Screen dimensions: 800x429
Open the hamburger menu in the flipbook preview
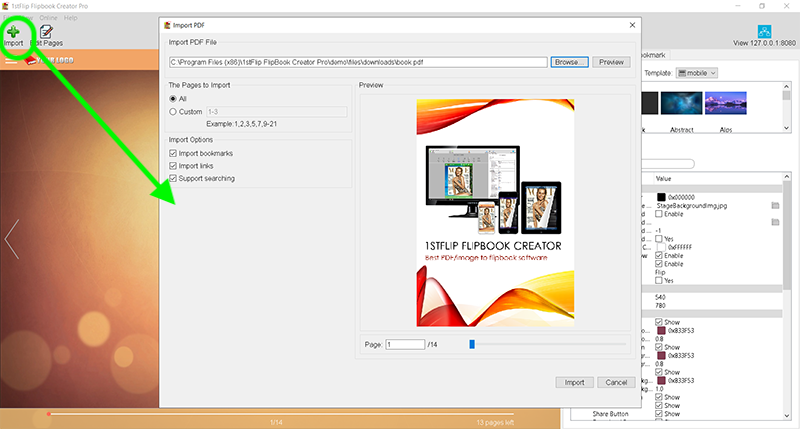click(x=11, y=61)
